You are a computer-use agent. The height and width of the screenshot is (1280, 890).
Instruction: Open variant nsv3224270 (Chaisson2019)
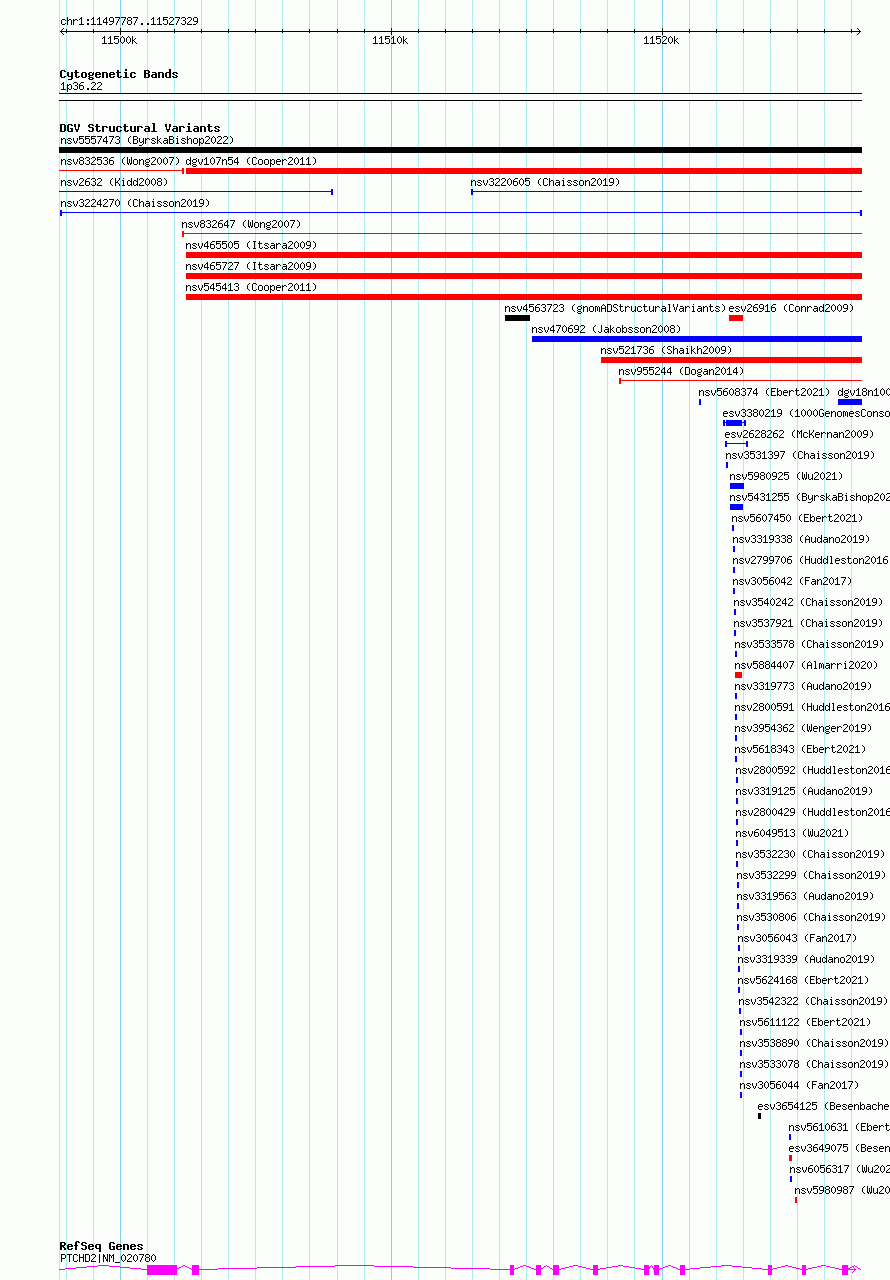pos(135,203)
